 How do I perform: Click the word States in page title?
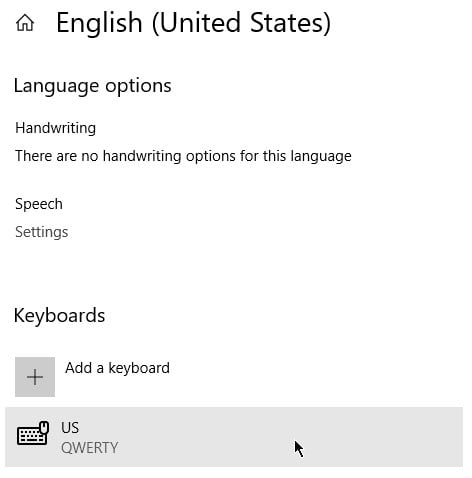290,23
